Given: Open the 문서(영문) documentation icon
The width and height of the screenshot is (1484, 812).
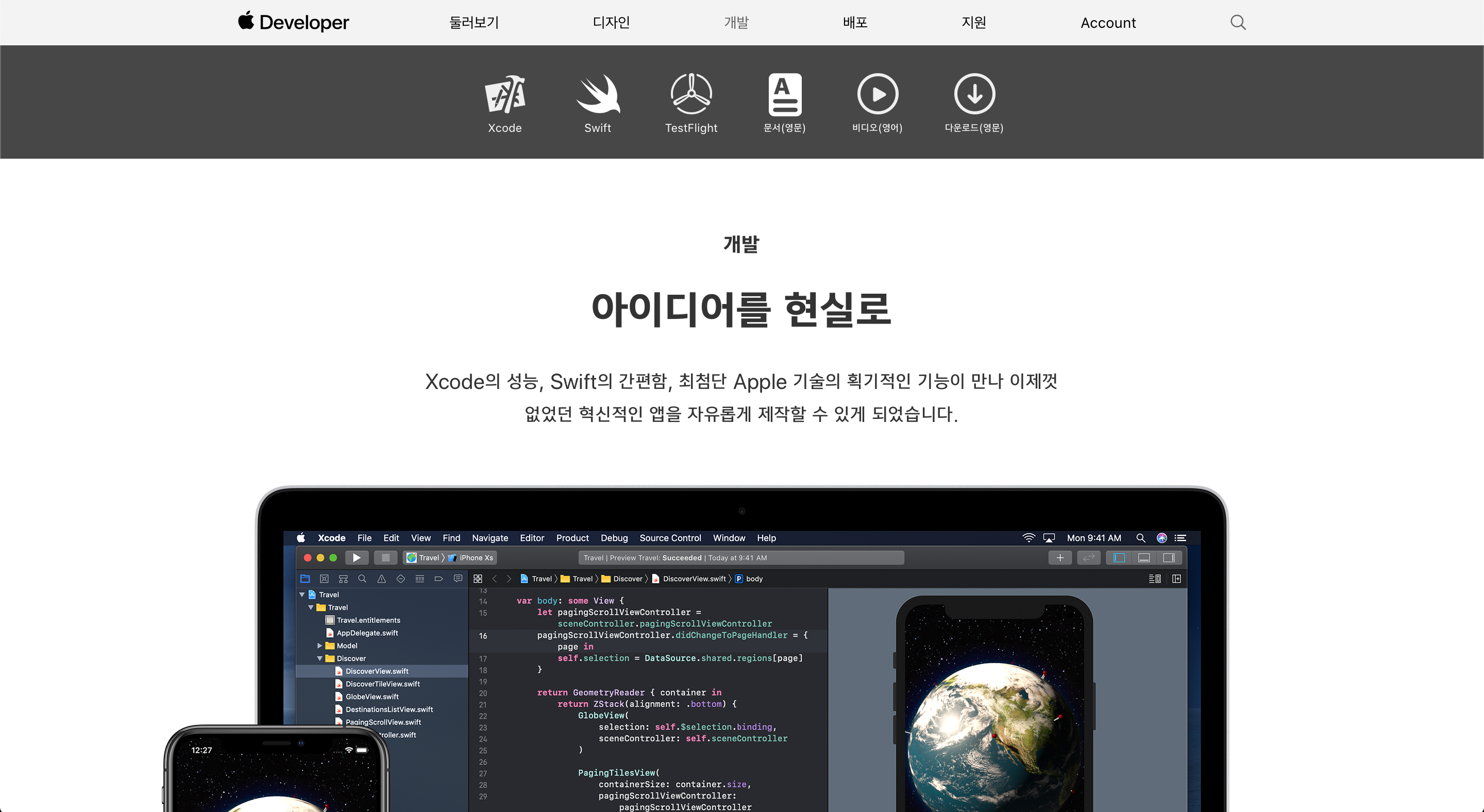Looking at the screenshot, I should tap(784, 94).
